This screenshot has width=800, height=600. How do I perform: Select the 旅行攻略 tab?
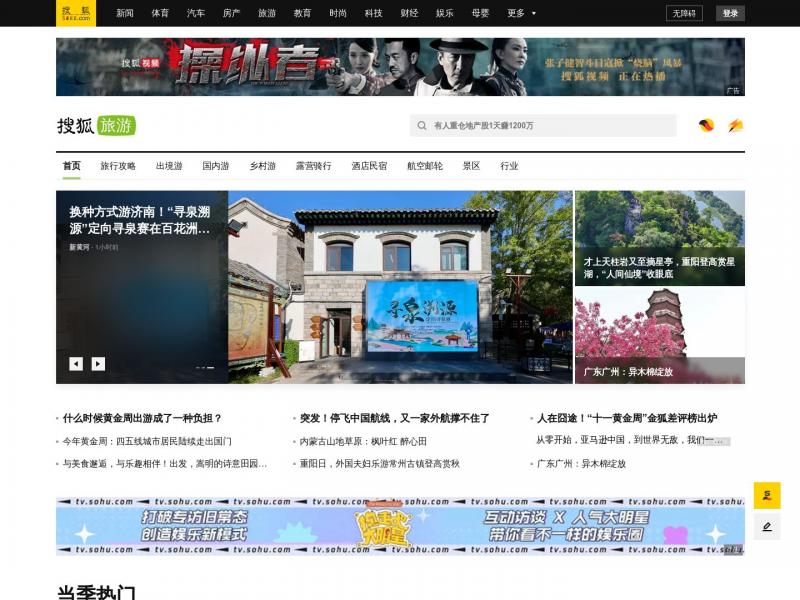click(118, 166)
